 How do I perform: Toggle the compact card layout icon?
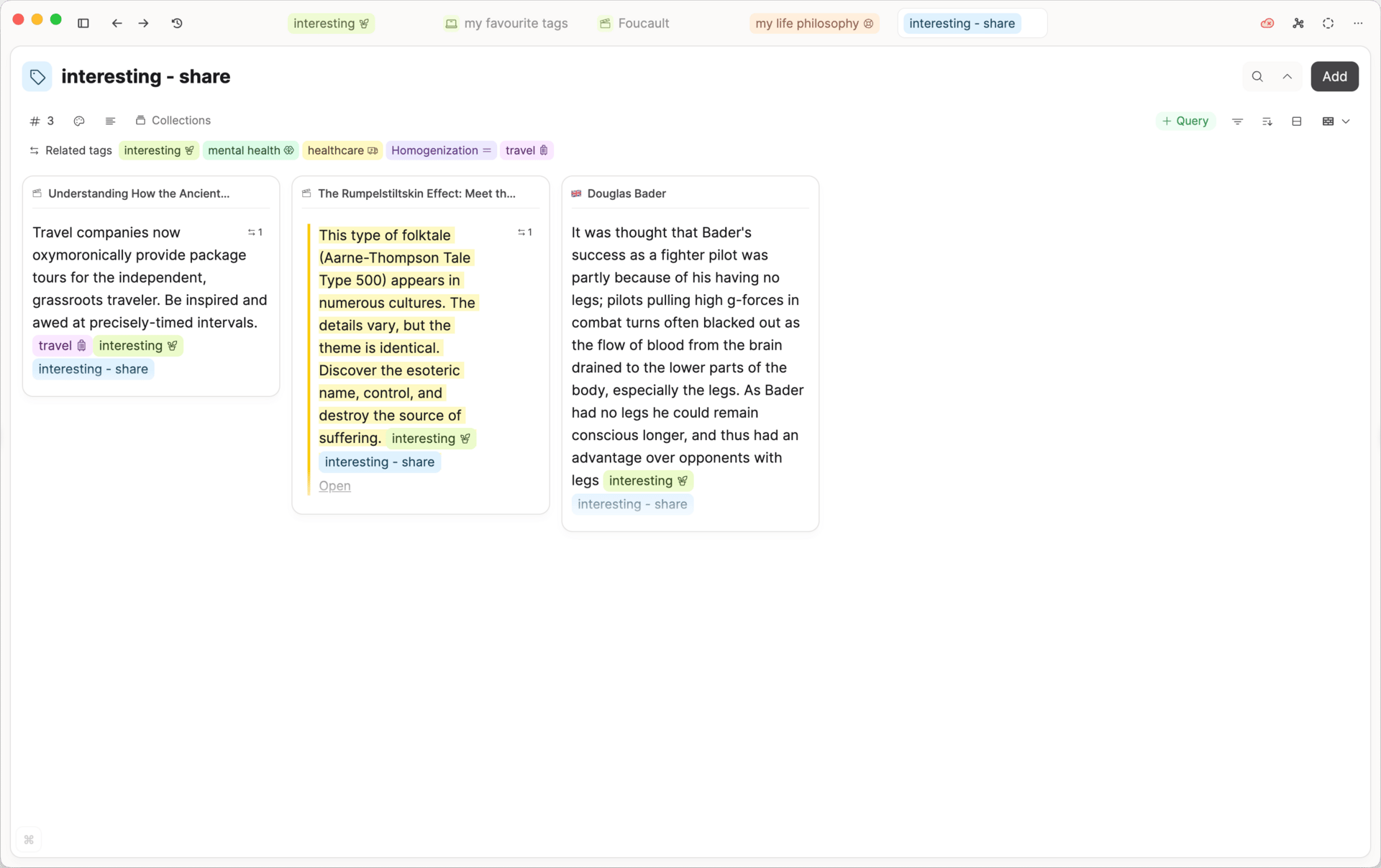[1296, 122]
